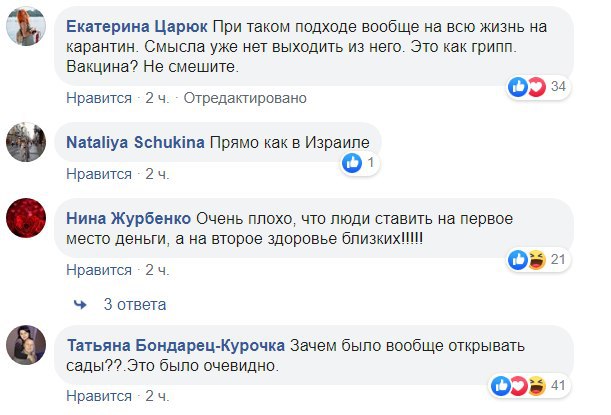611x415 pixels.
Task: Click the reply arrow icon before '3 ответа'
Action: [82, 304]
